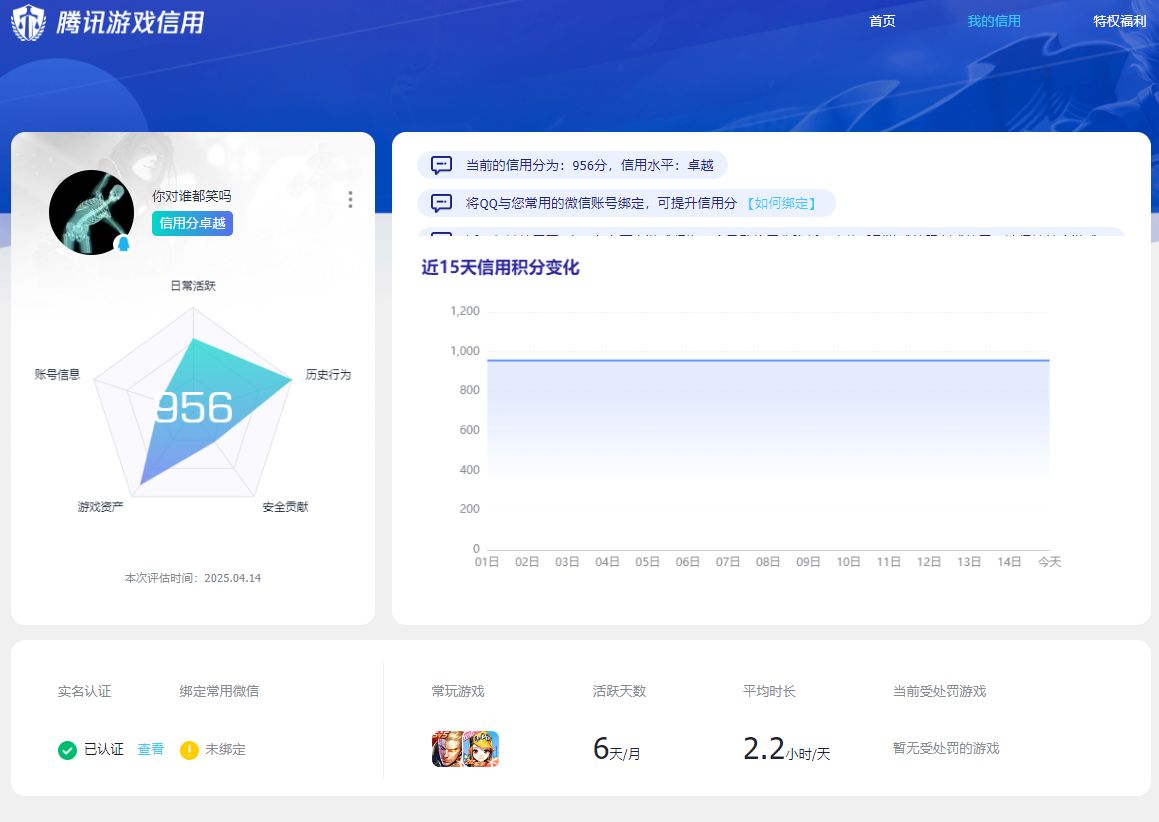Click the 6天/月 active days value
Image resolution: width=1159 pixels, height=822 pixels.
[x=616, y=749]
